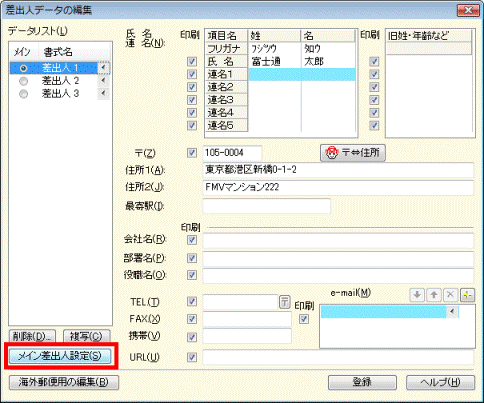484x403 pixels.
Task: Toggle print checkbox for 連名5 row
Action: (x=192, y=125)
